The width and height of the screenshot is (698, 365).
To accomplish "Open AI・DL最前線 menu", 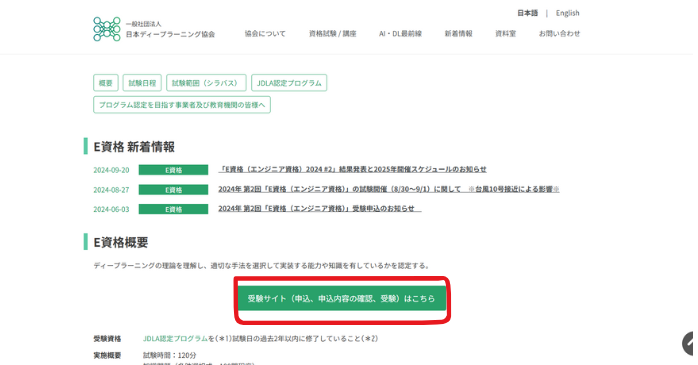I will pos(400,34).
